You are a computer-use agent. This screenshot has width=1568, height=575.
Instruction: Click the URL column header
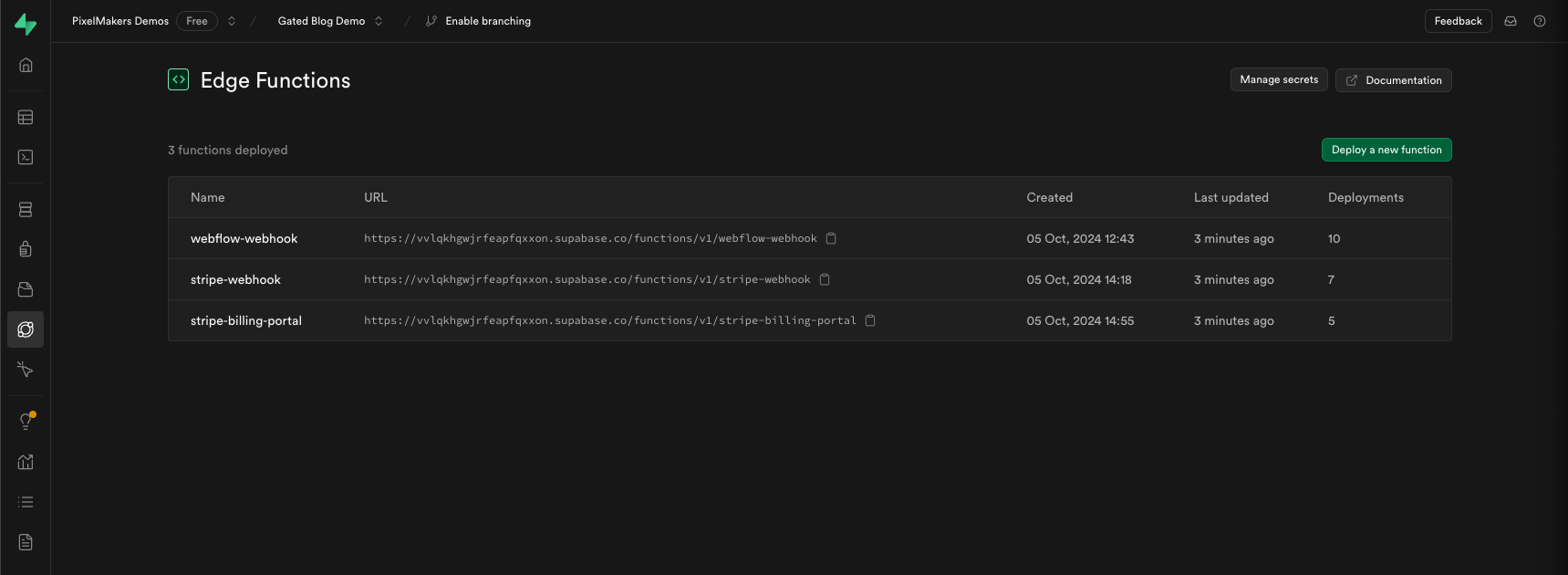tap(376, 197)
